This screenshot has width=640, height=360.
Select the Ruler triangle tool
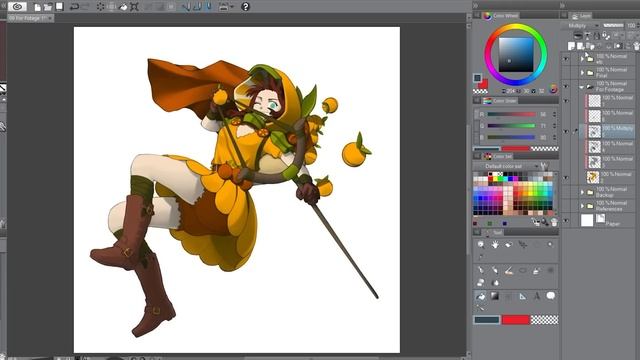[522, 296]
